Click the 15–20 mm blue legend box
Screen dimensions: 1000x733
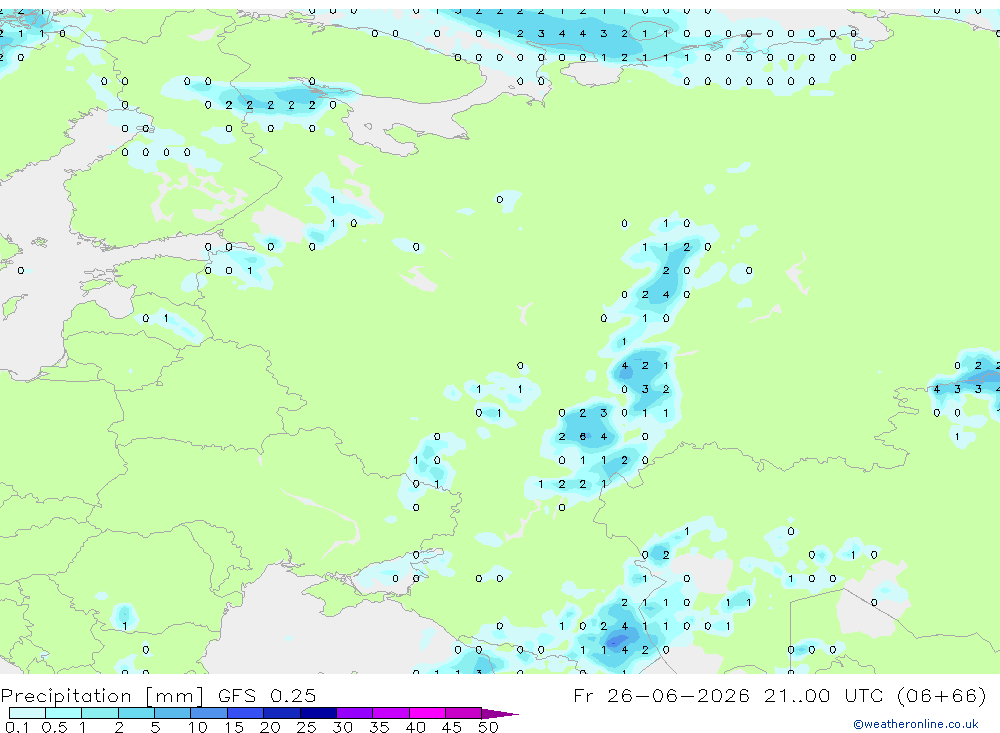[x=246, y=713]
